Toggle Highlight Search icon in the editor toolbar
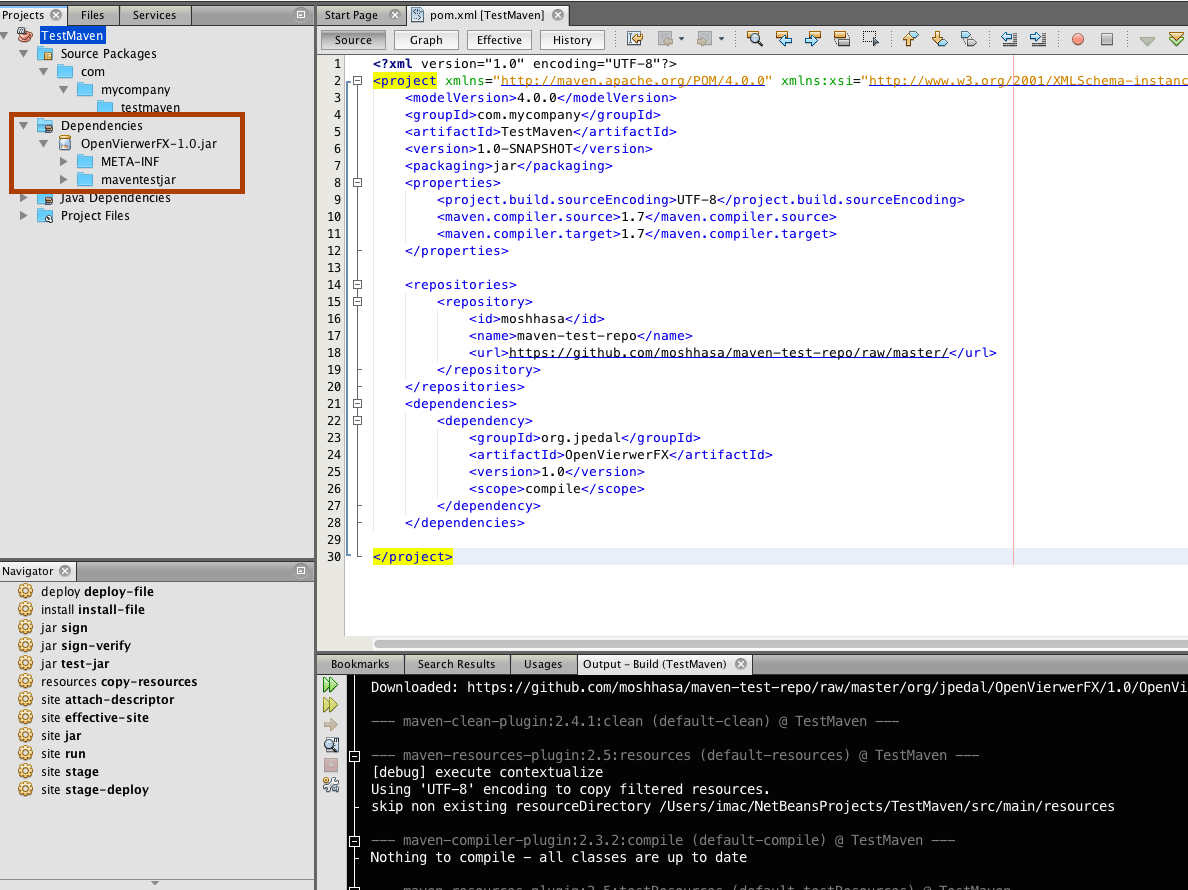This screenshot has width=1188, height=890. 842,39
